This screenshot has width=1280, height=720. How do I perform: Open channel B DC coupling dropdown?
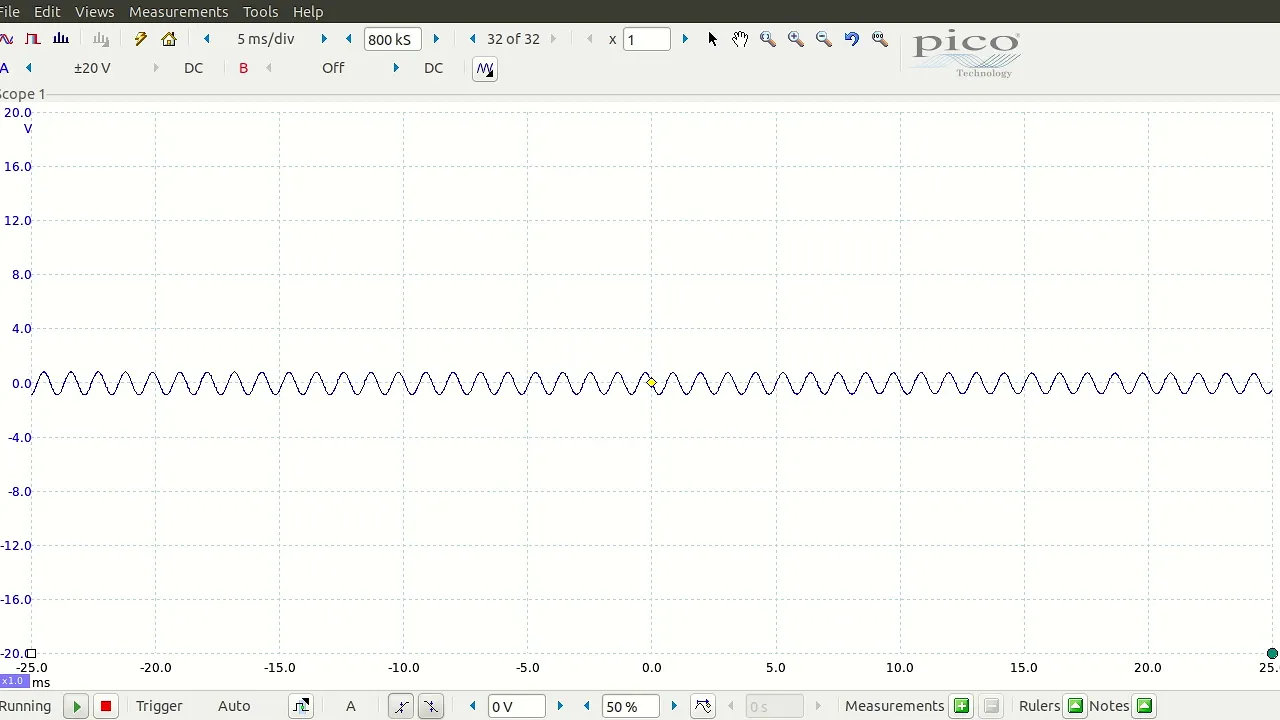433,68
